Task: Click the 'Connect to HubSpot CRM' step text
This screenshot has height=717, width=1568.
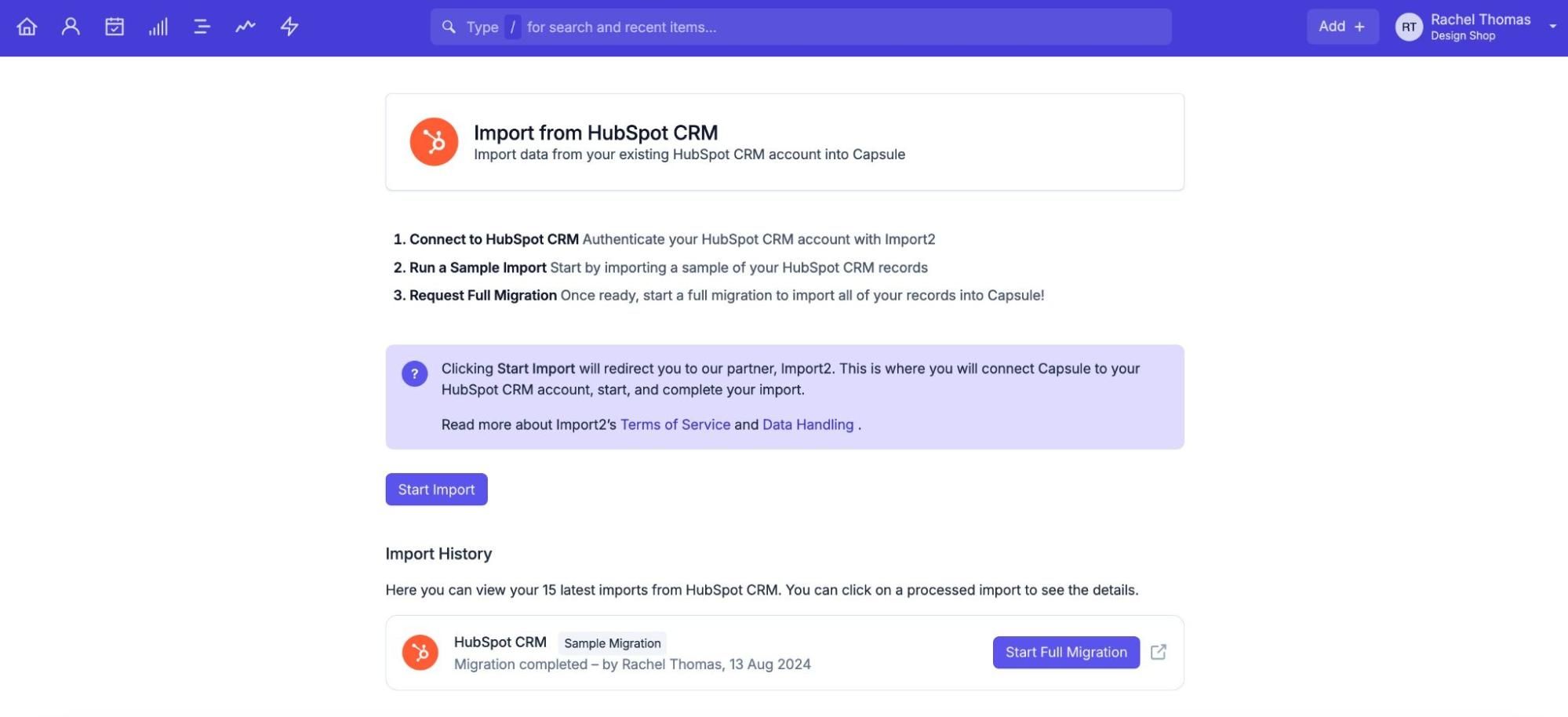Action: click(494, 239)
